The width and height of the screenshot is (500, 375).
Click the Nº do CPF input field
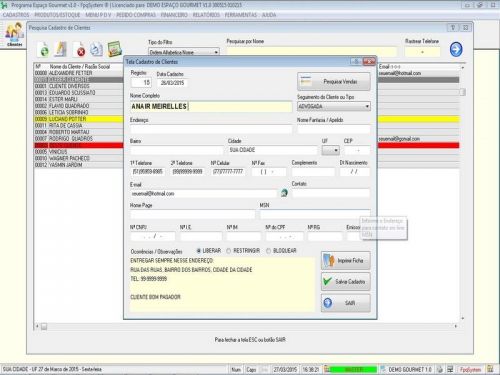[x=285, y=236]
